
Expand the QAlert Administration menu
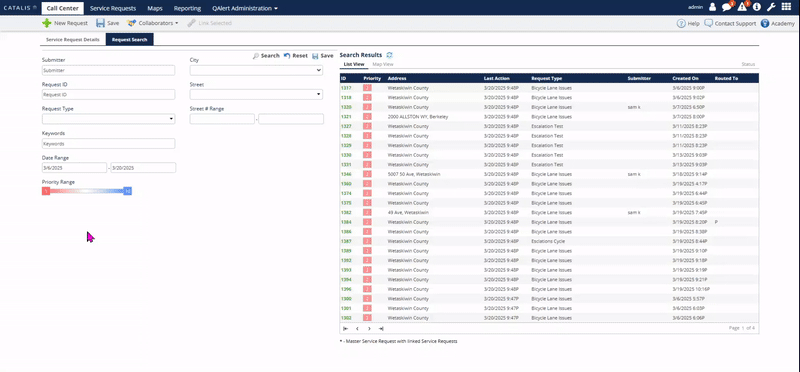coord(245,8)
